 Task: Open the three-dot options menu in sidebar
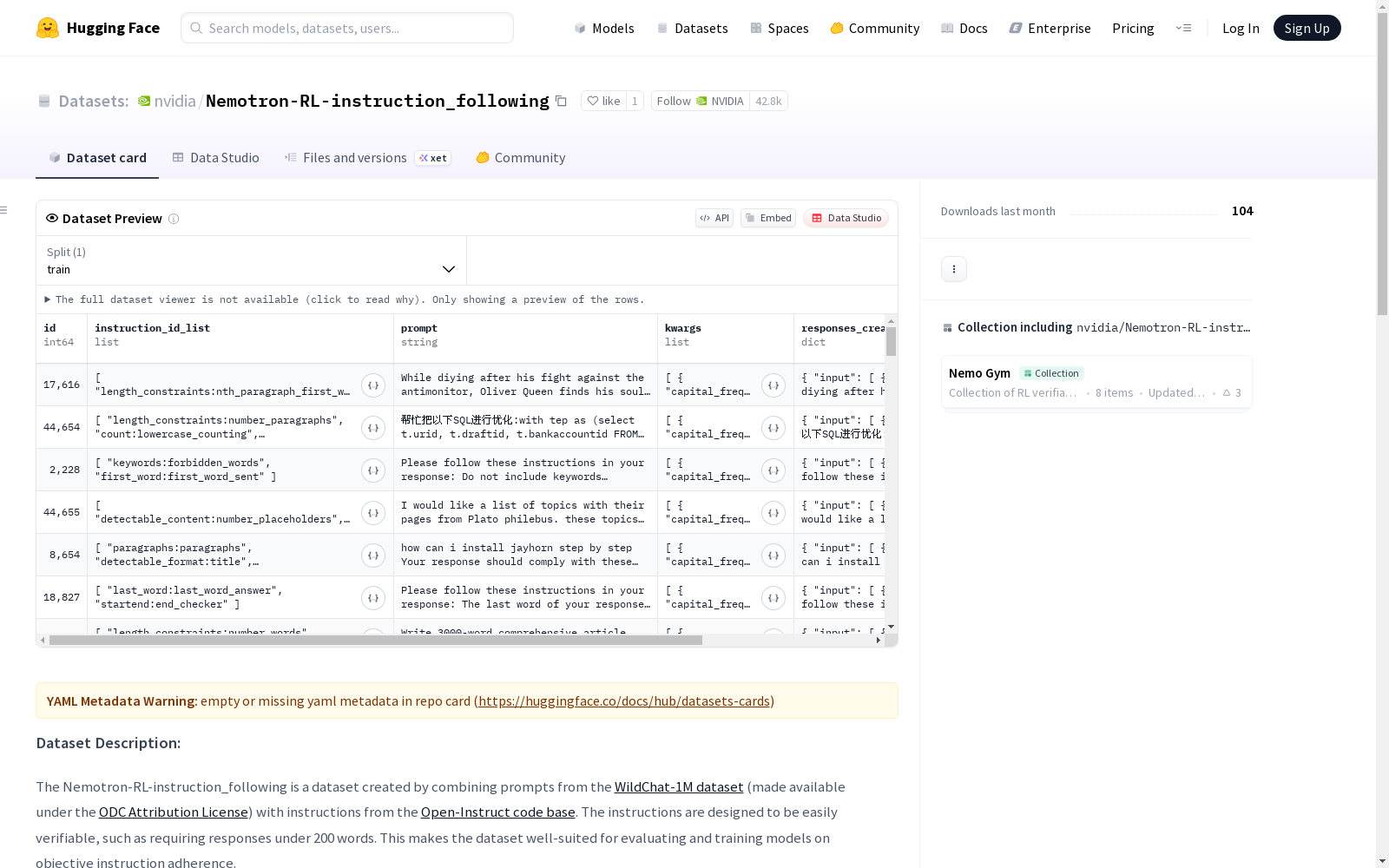[954, 269]
